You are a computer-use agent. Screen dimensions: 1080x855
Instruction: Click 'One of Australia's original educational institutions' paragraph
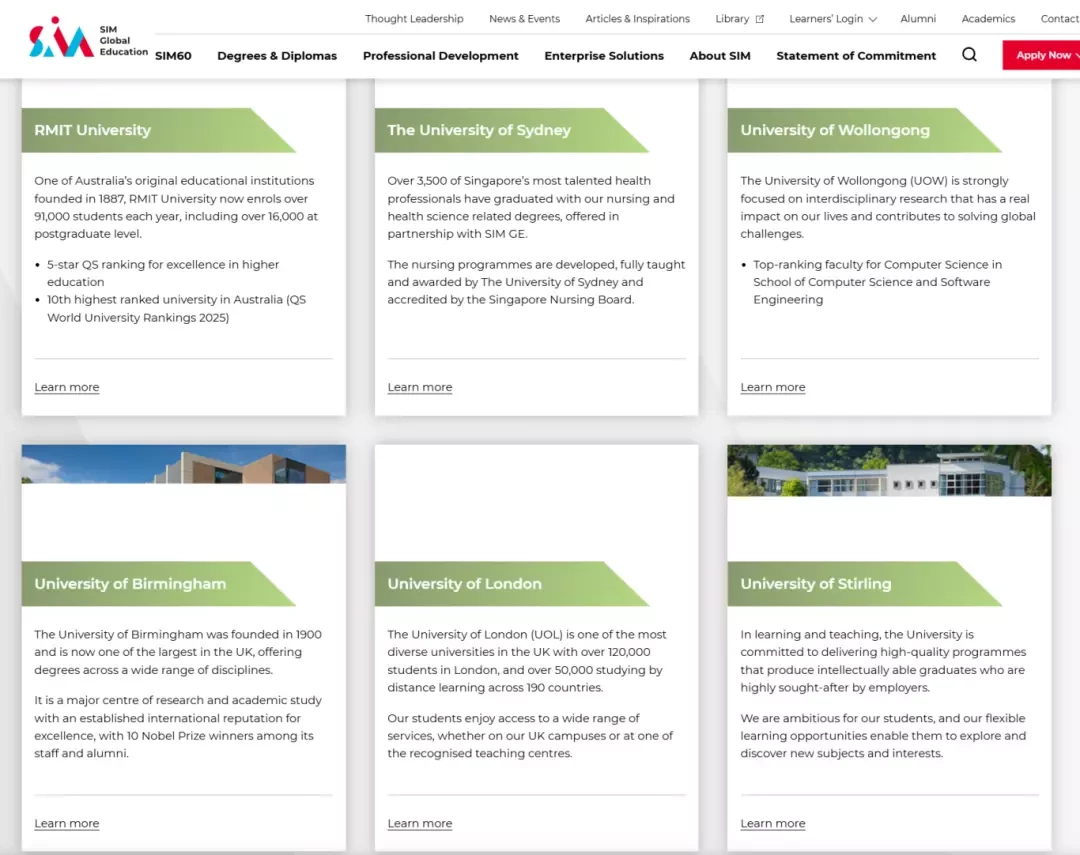176,207
